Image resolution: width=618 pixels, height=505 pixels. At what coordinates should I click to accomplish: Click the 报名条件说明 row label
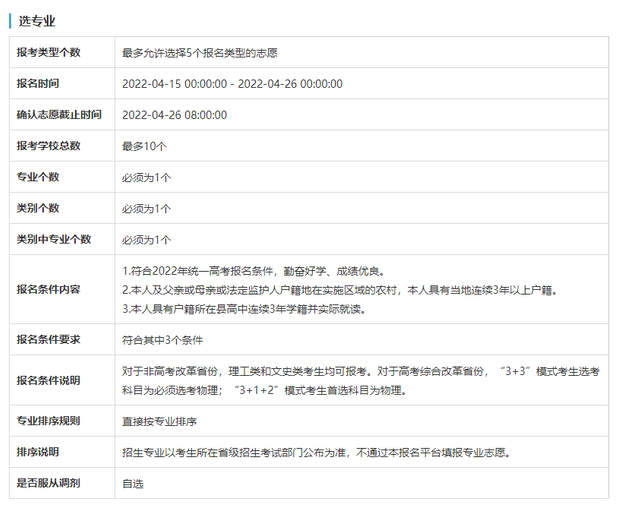coord(49,380)
